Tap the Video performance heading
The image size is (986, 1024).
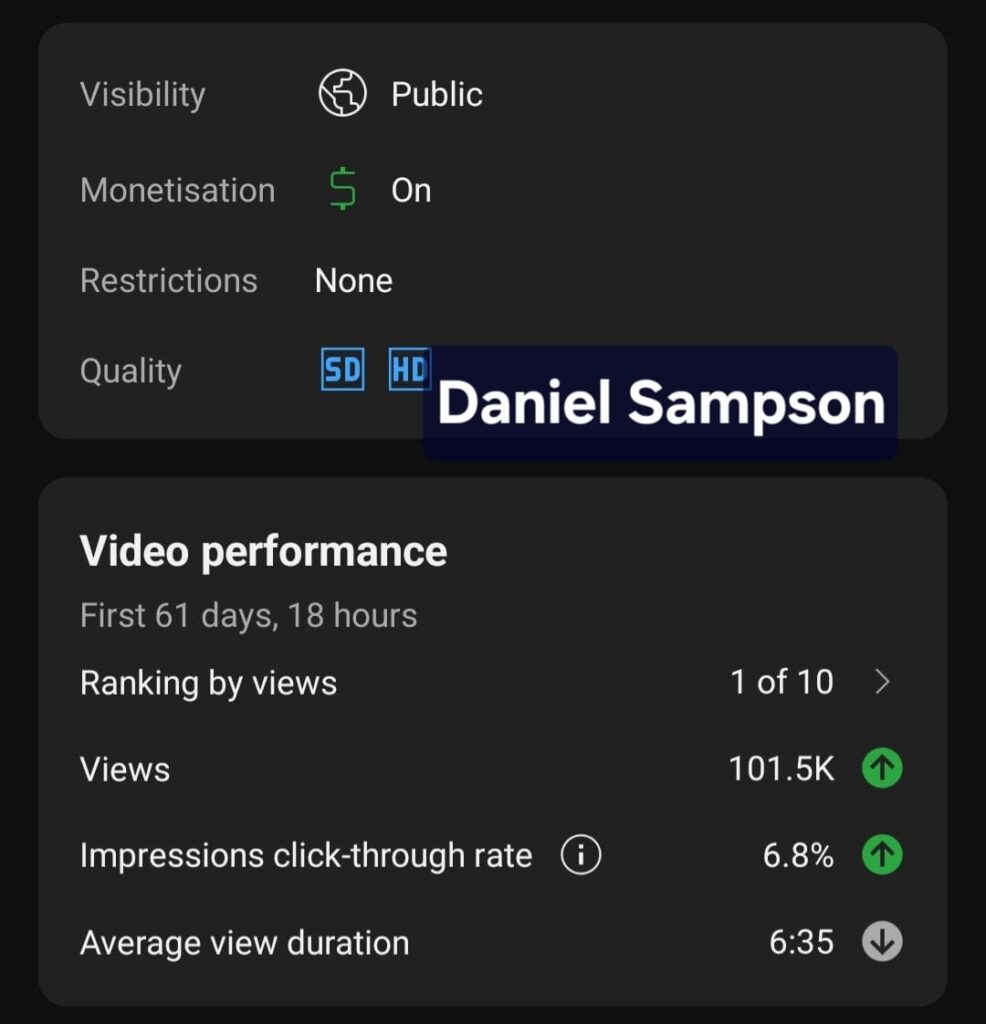pos(263,551)
